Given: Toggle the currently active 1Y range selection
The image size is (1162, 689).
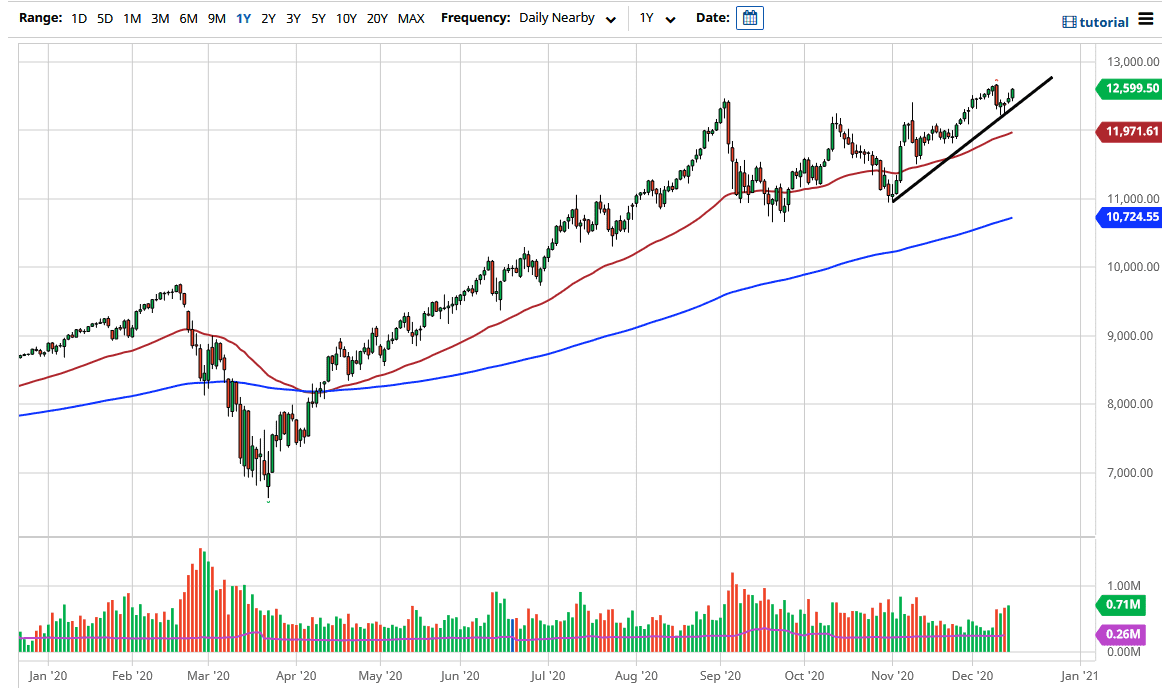Looking at the screenshot, I should tap(242, 17).
